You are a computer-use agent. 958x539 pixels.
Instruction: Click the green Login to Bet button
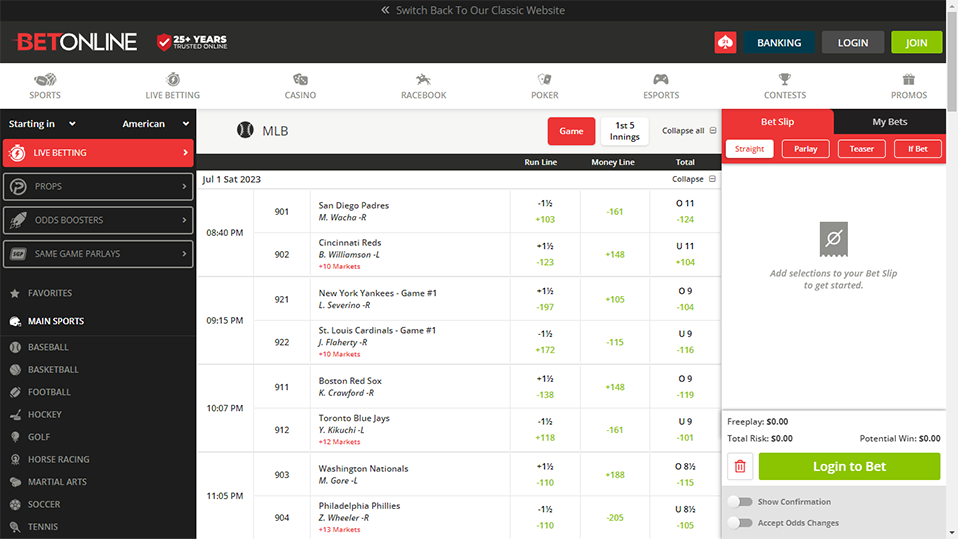click(x=849, y=466)
